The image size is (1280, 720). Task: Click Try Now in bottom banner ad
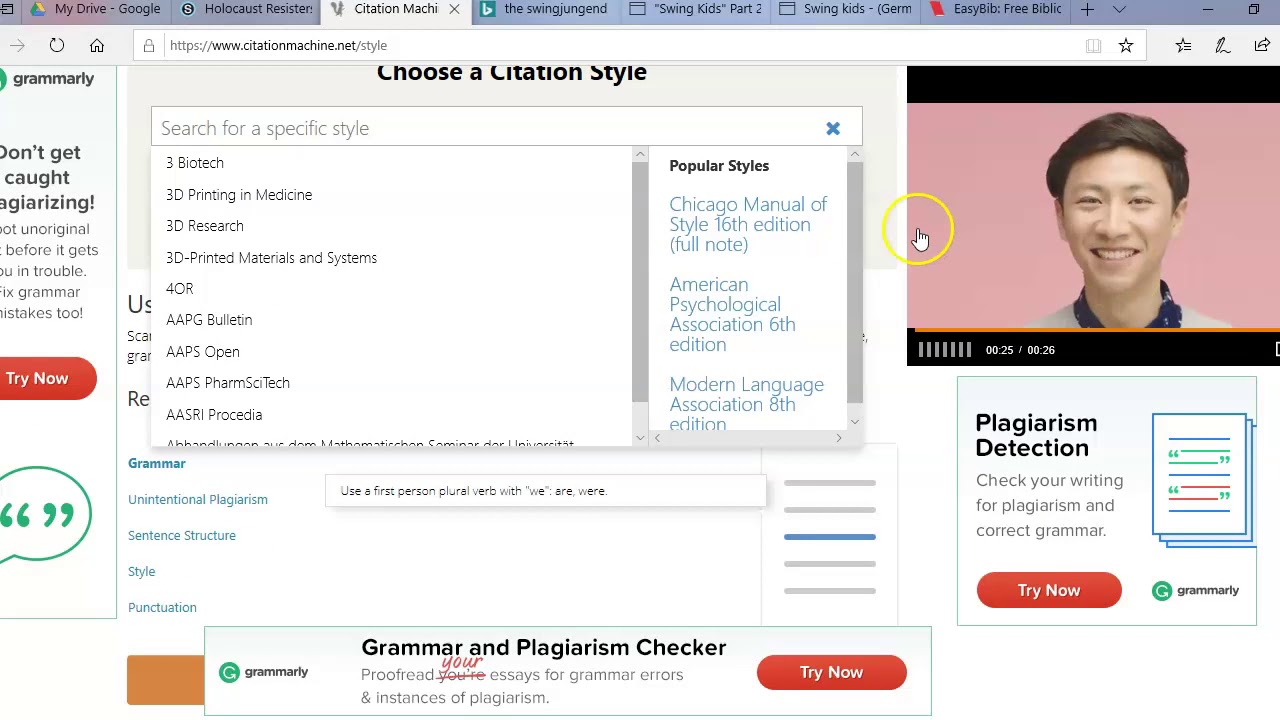click(831, 672)
